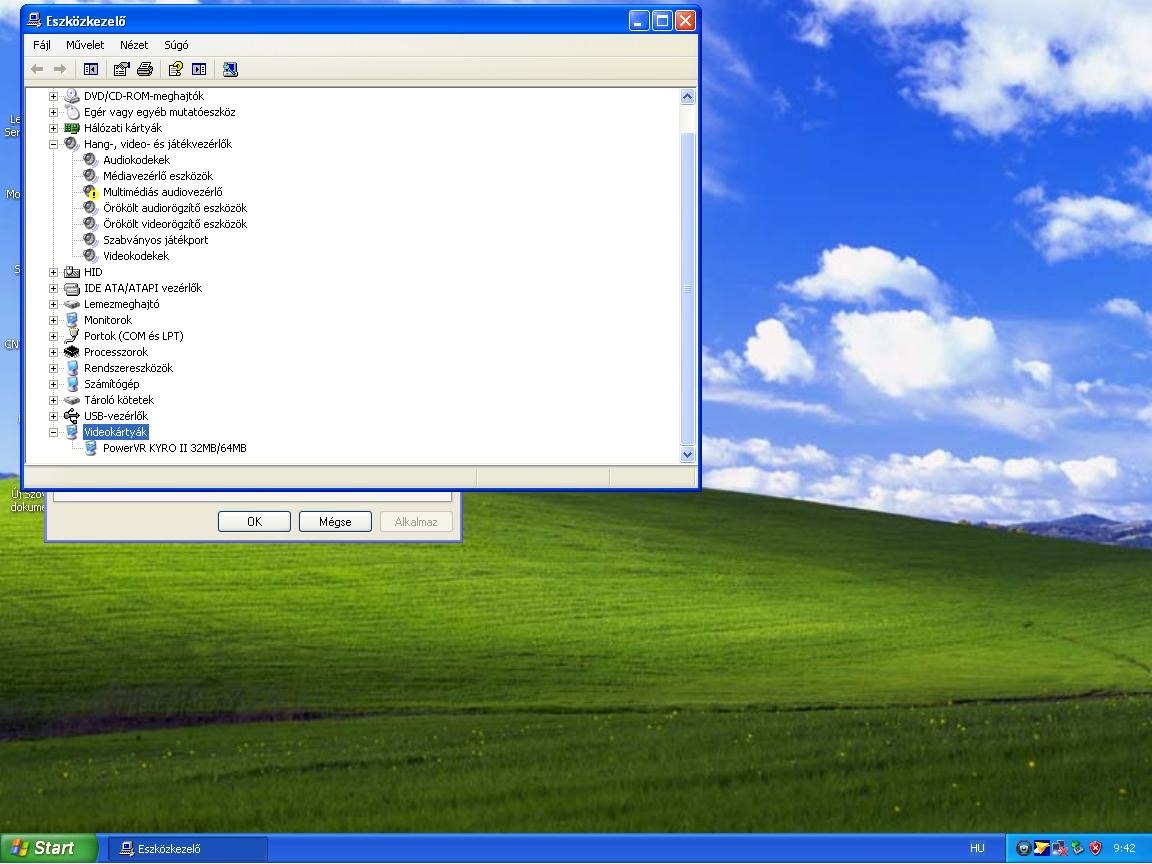Viewport: 1152px width, 864px height.
Task: Click the disconnected network tray icon
Action: point(1059,849)
